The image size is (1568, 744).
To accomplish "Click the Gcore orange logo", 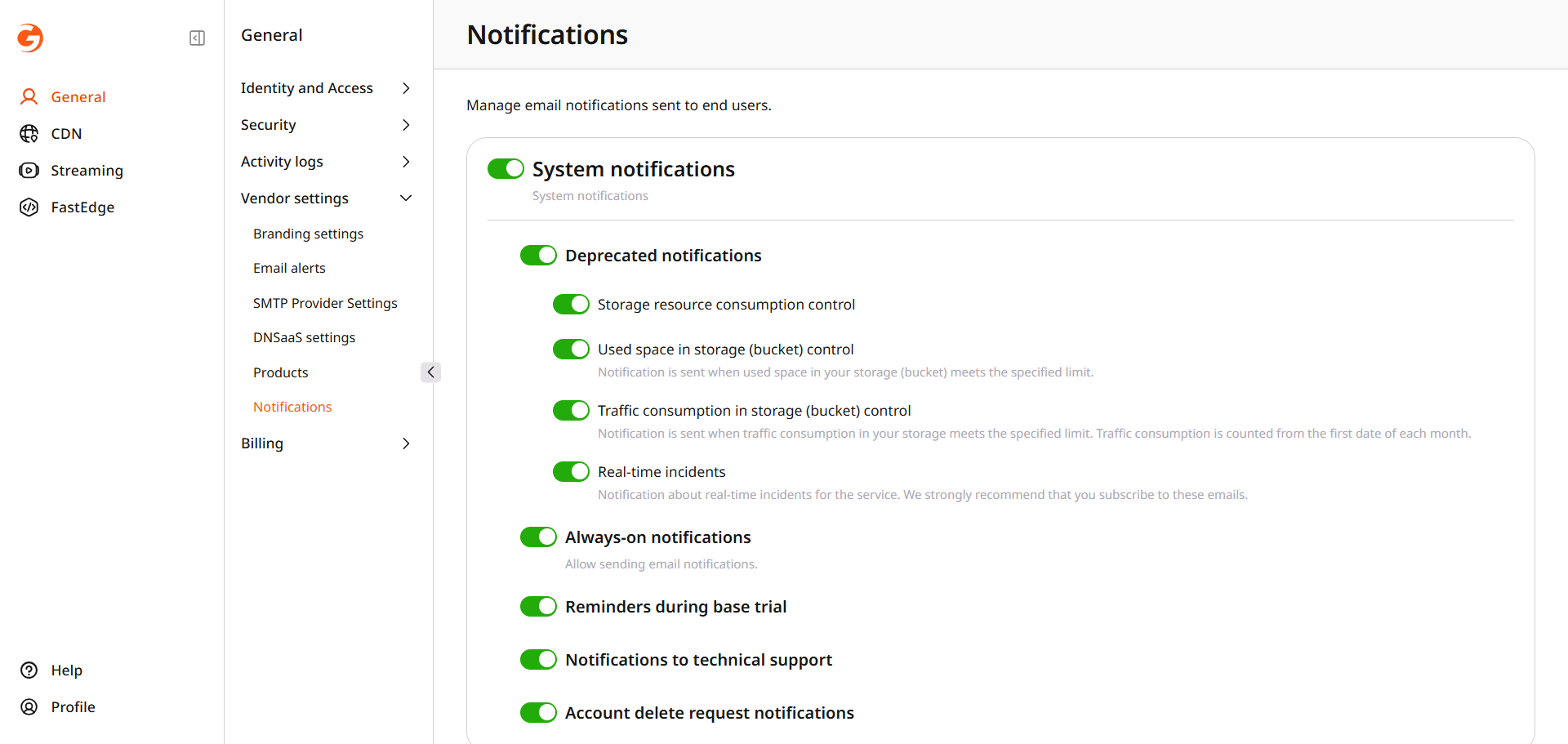I will click(x=30, y=38).
